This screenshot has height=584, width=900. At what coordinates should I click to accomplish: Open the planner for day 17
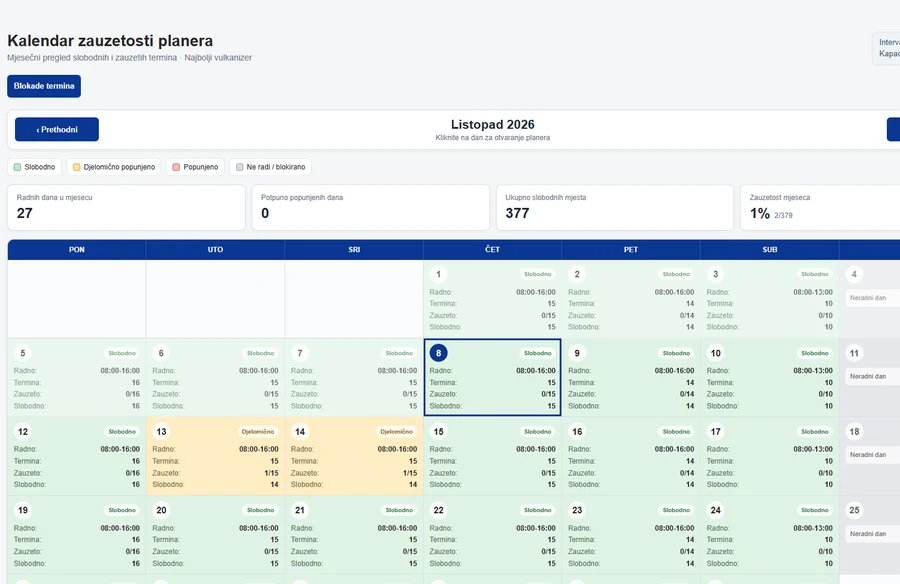tap(770, 456)
